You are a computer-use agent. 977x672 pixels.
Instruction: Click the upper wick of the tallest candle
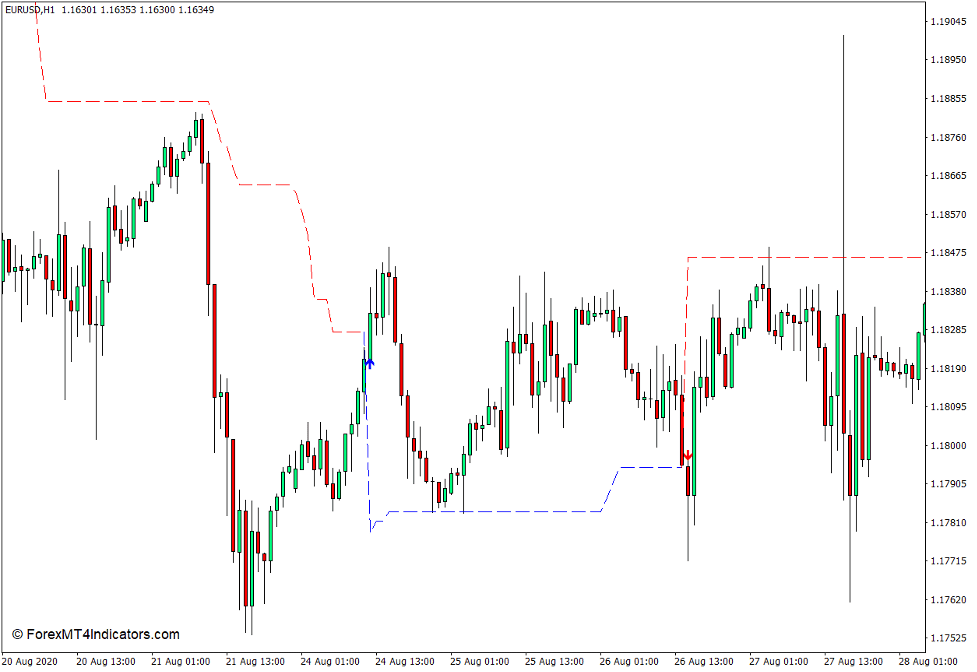[843, 150]
